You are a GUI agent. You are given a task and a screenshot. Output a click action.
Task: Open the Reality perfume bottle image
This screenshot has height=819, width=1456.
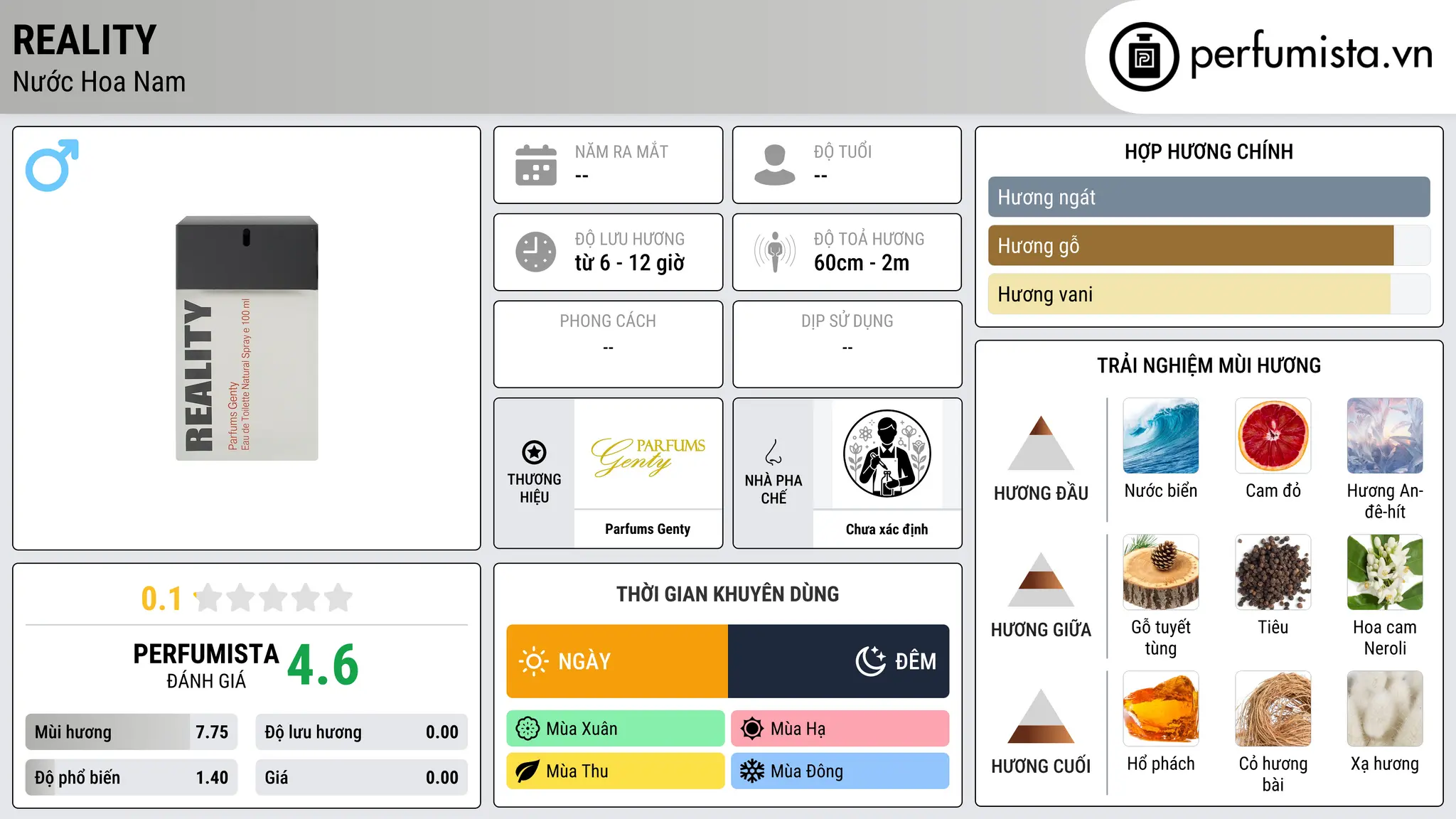click(x=247, y=338)
